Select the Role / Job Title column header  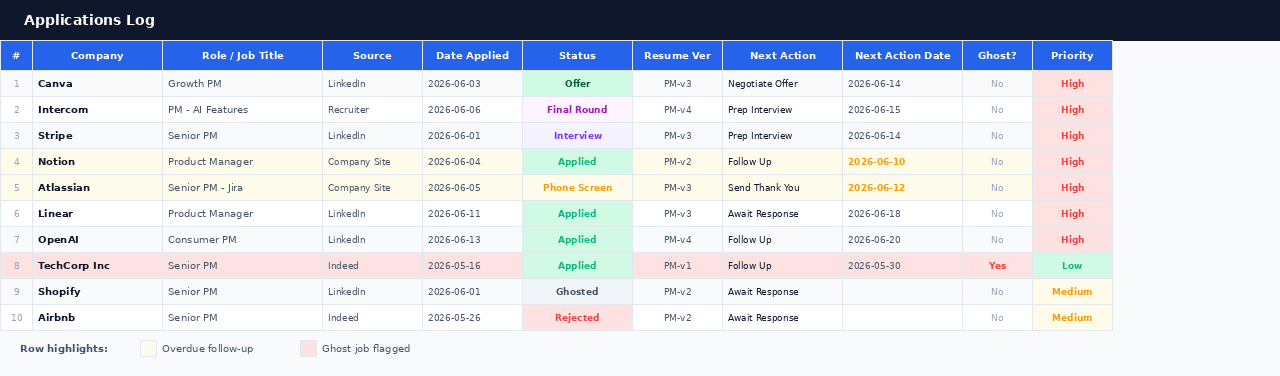(x=242, y=56)
